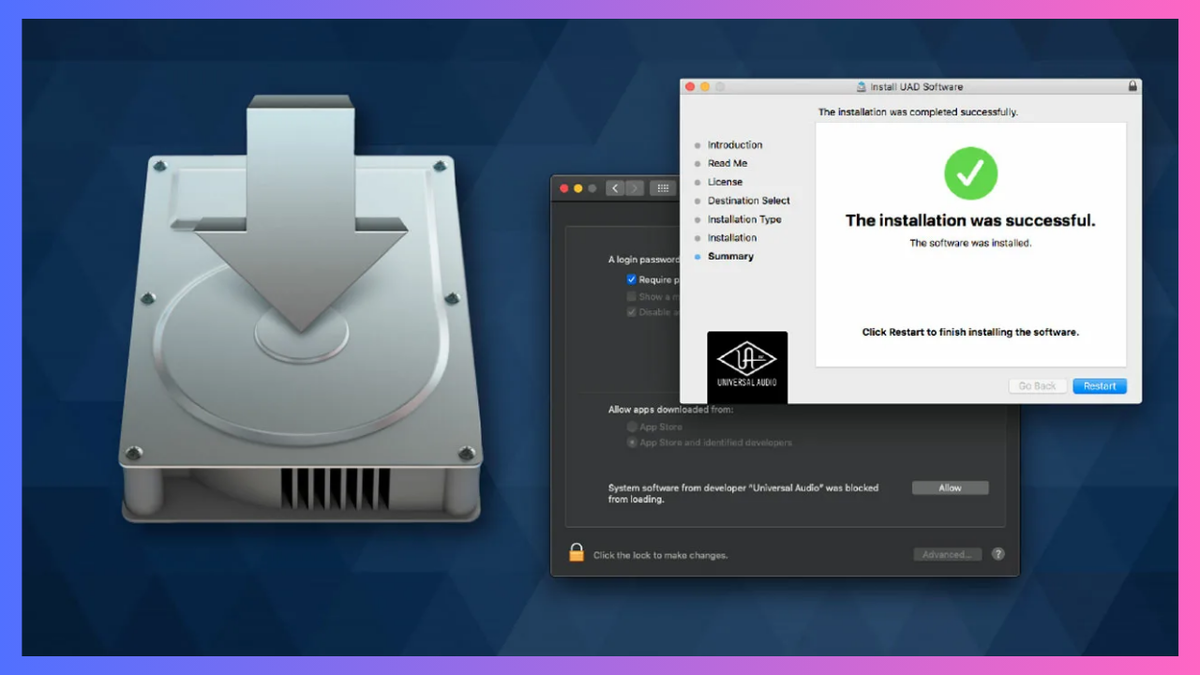This screenshot has height=675, width=1200.
Task: Click 'Click the lock to make changes.' text
Action: click(660, 555)
